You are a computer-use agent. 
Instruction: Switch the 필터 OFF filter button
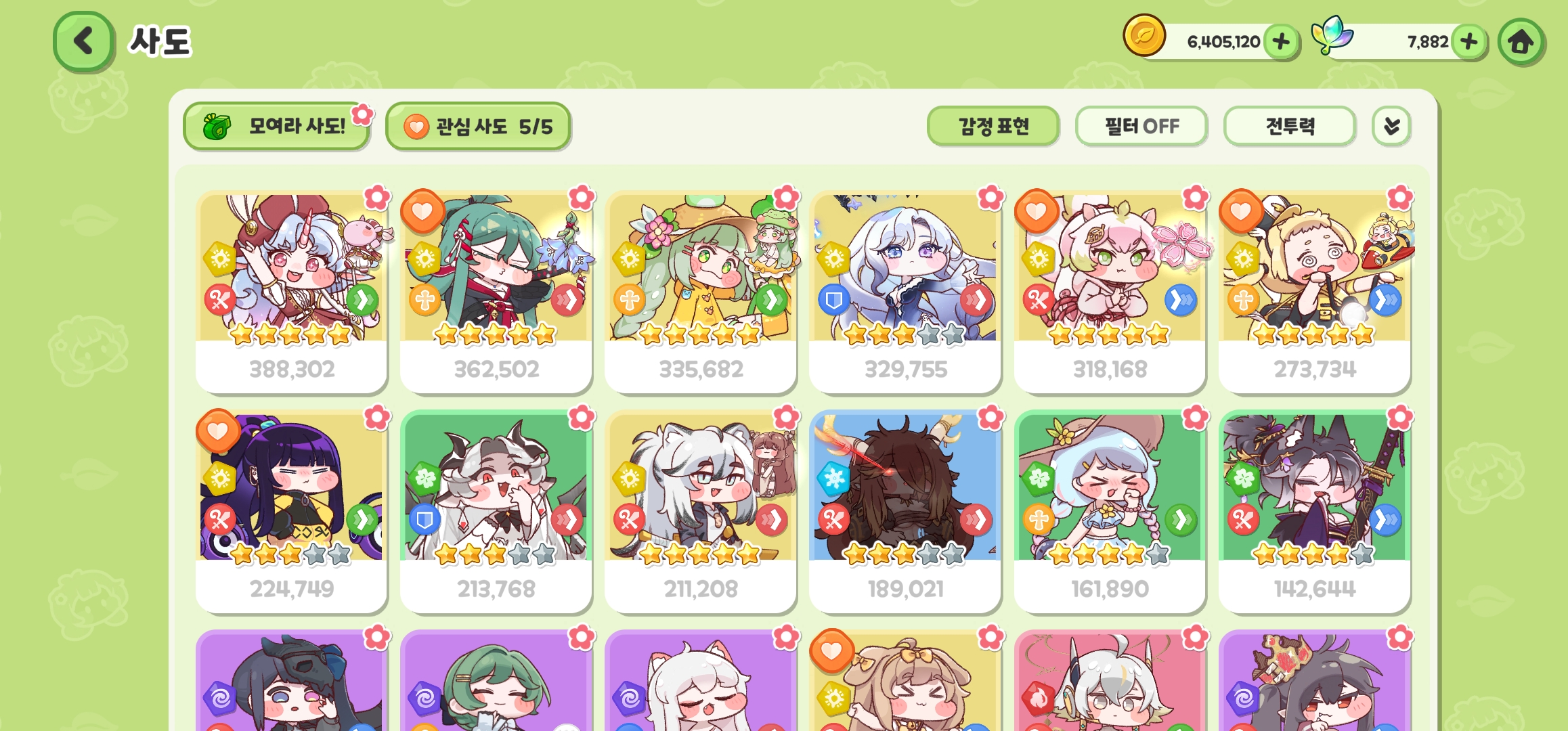pyautogui.click(x=1141, y=126)
